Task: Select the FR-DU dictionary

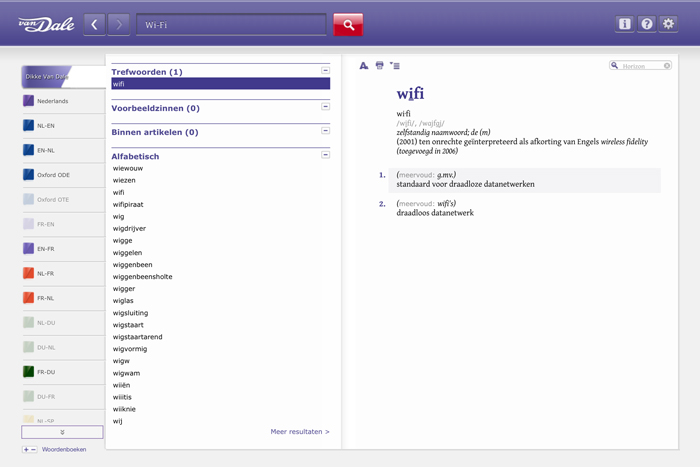Action: [x=63, y=371]
